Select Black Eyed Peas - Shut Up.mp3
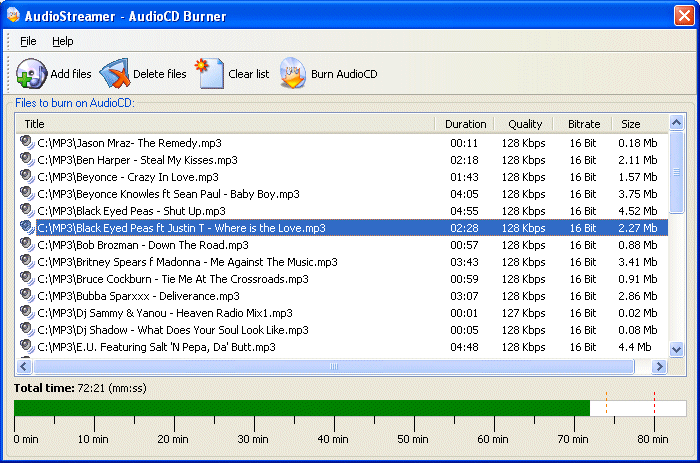The image size is (700, 463). click(342, 211)
